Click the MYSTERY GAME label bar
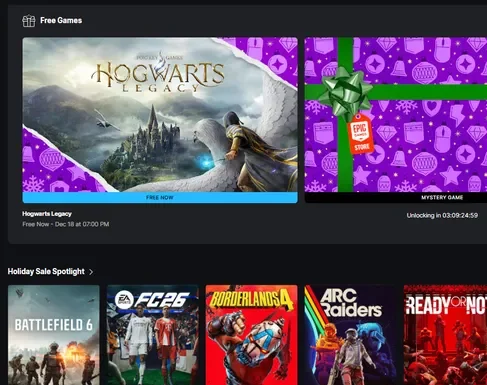 (396, 197)
